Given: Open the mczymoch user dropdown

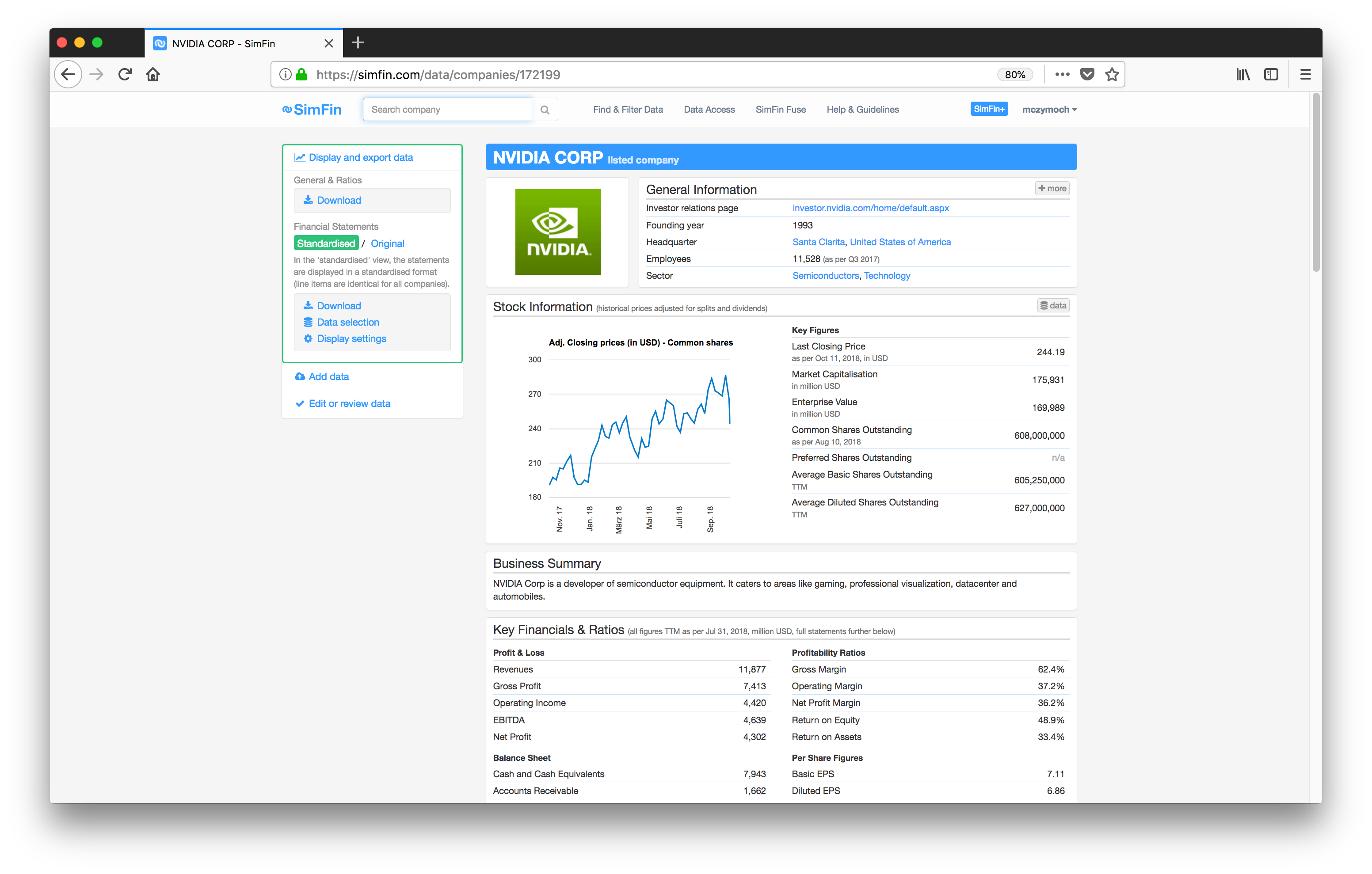Looking at the screenshot, I should click(x=1048, y=110).
